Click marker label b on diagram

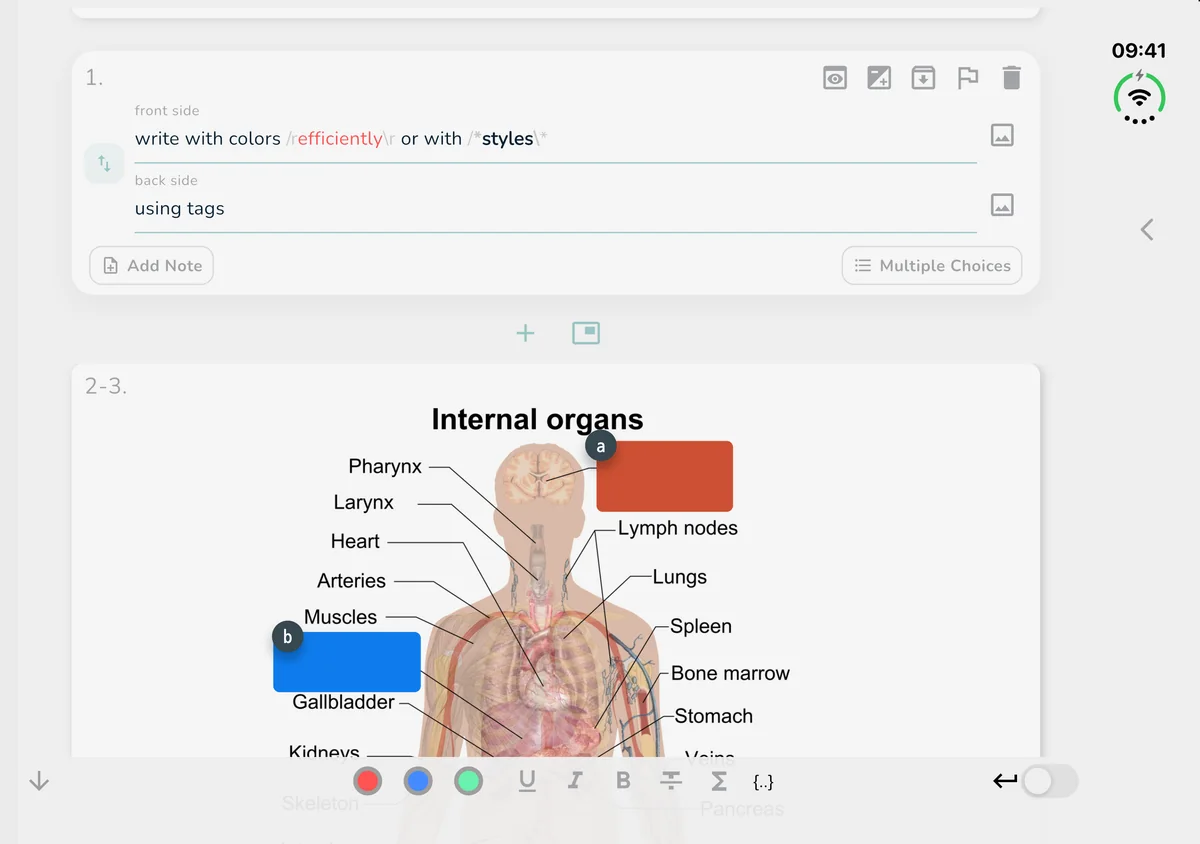pos(288,636)
